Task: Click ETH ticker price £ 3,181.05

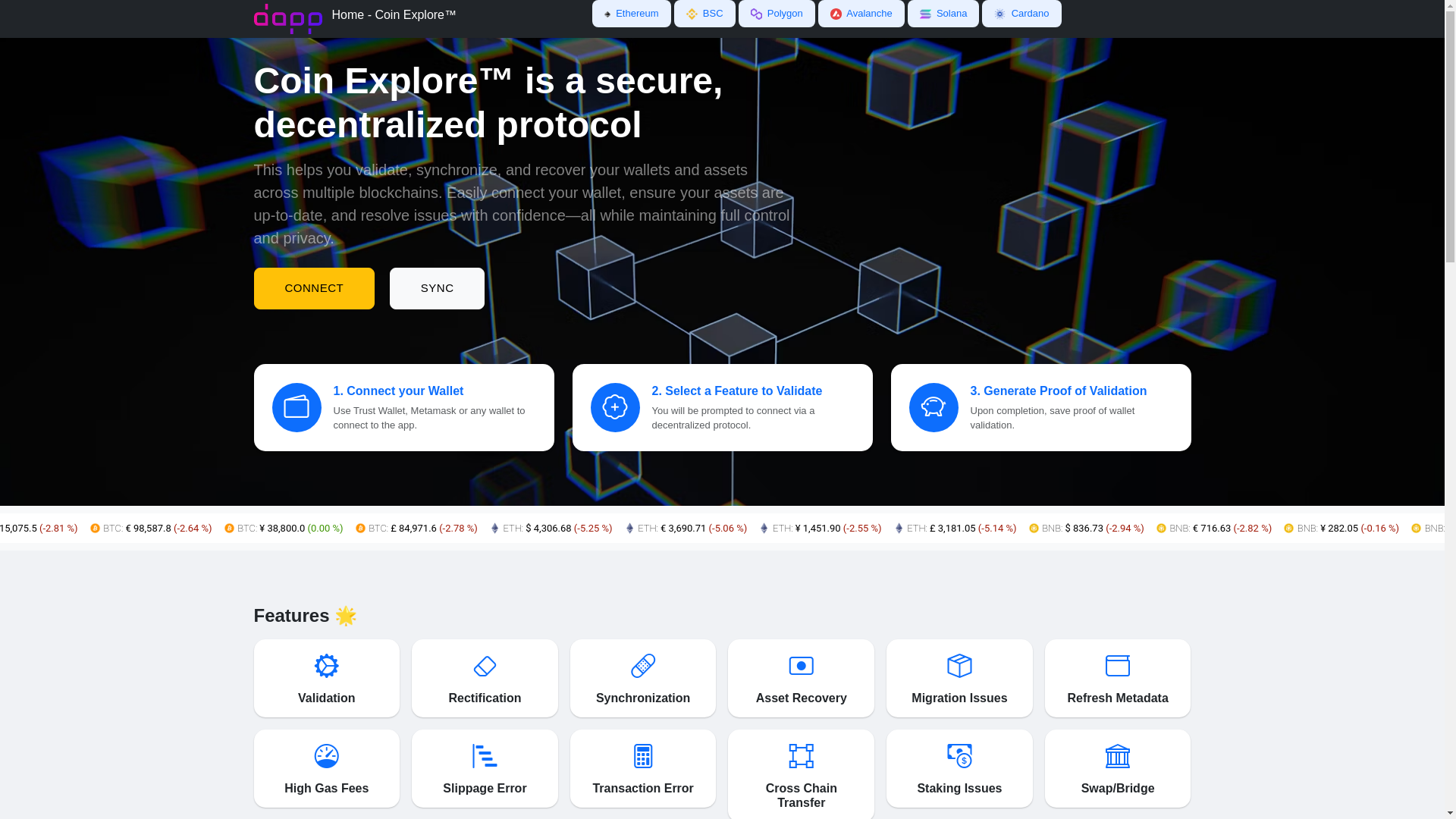Action: click(x=952, y=529)
